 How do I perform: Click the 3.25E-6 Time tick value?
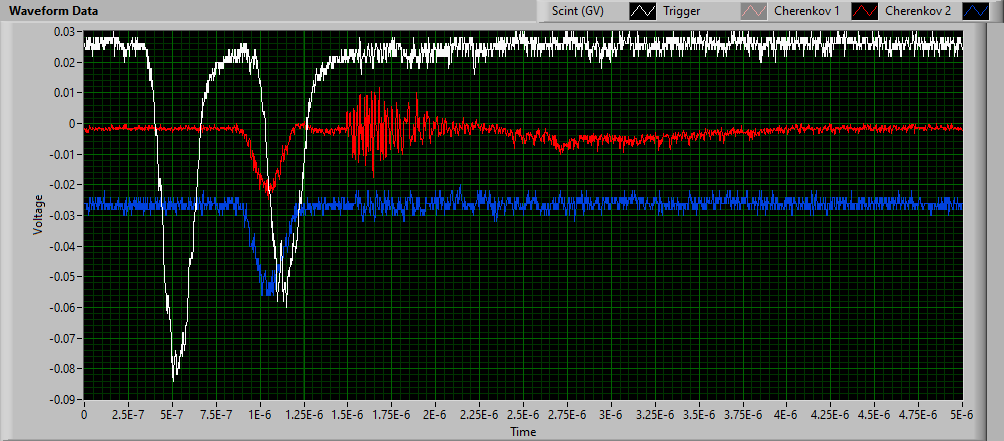[x=655, y=413]
